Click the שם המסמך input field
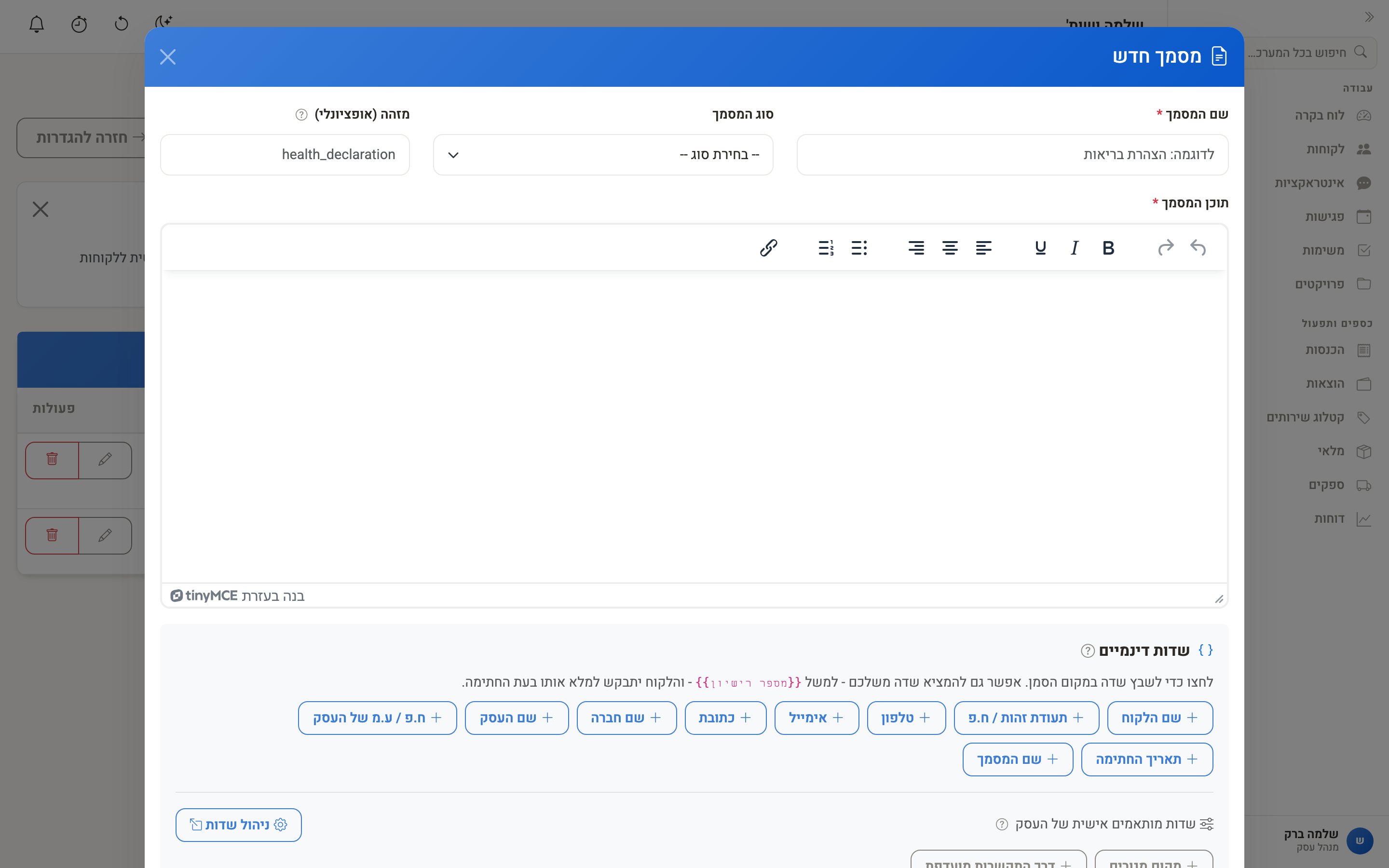This screenshot has width=1389, height=868. click(1012, 155)
